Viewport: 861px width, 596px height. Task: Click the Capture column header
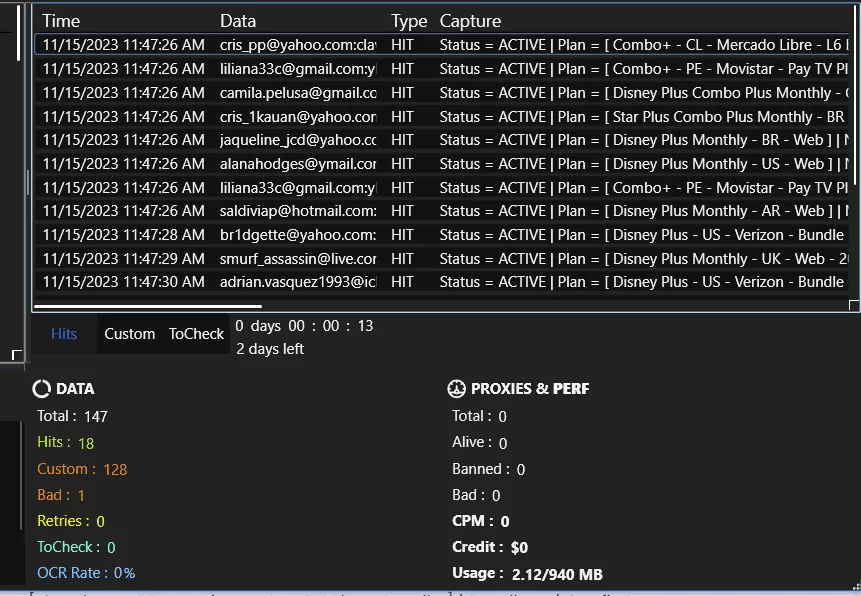[x=470, y=21]
